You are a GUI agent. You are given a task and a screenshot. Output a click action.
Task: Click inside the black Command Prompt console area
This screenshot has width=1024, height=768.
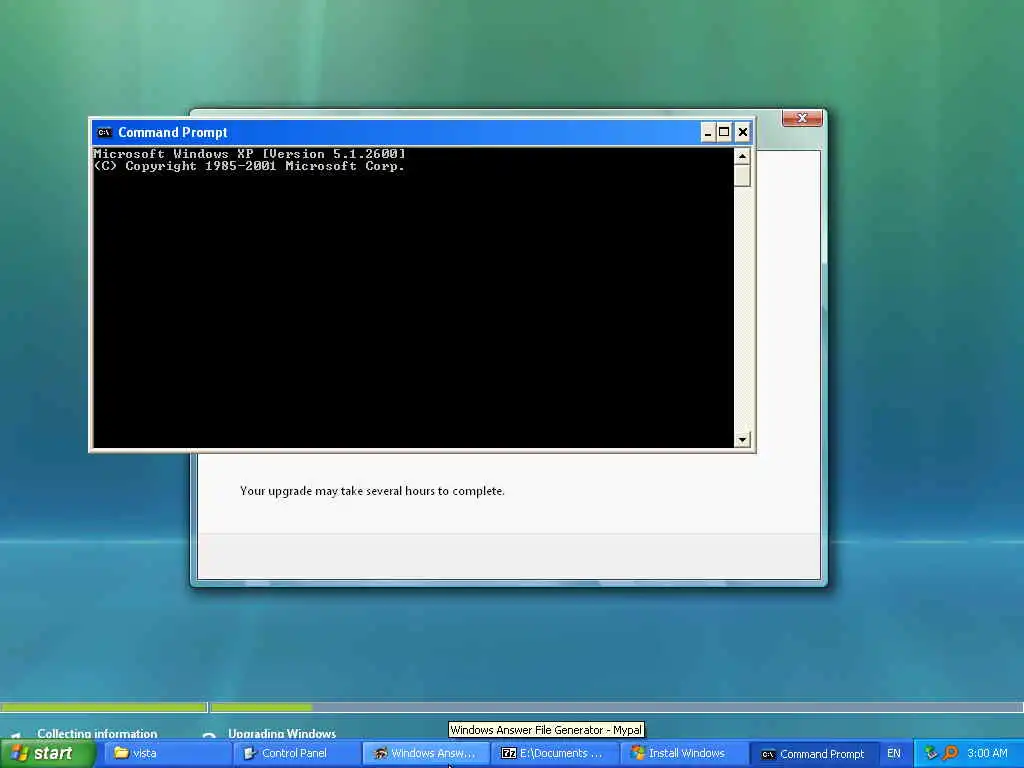click(x=413, y=298)
